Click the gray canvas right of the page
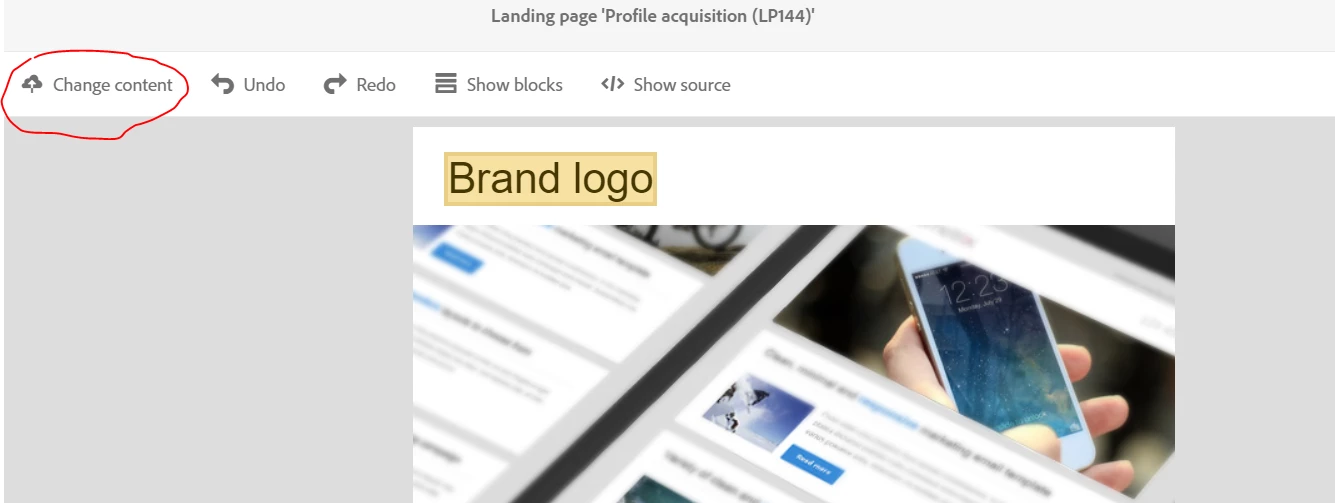 [1254, 310]
